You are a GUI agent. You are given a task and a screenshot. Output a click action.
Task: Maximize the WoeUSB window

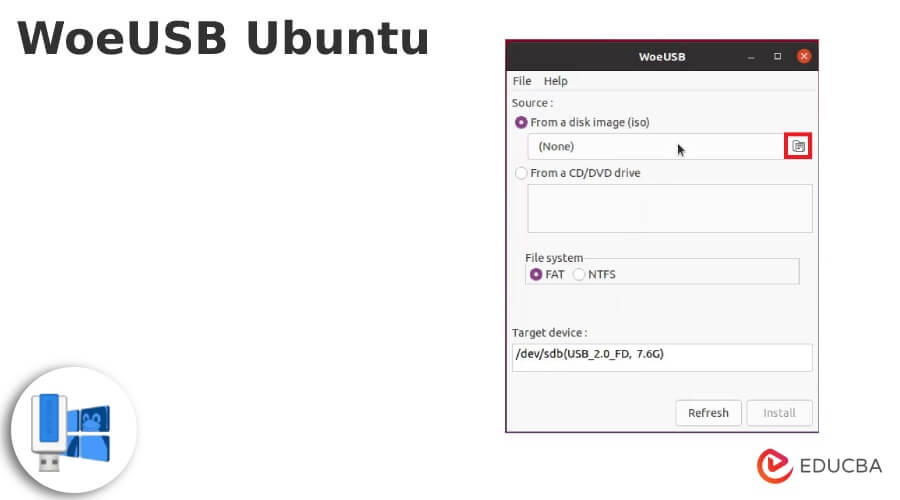tap(778, 56)
